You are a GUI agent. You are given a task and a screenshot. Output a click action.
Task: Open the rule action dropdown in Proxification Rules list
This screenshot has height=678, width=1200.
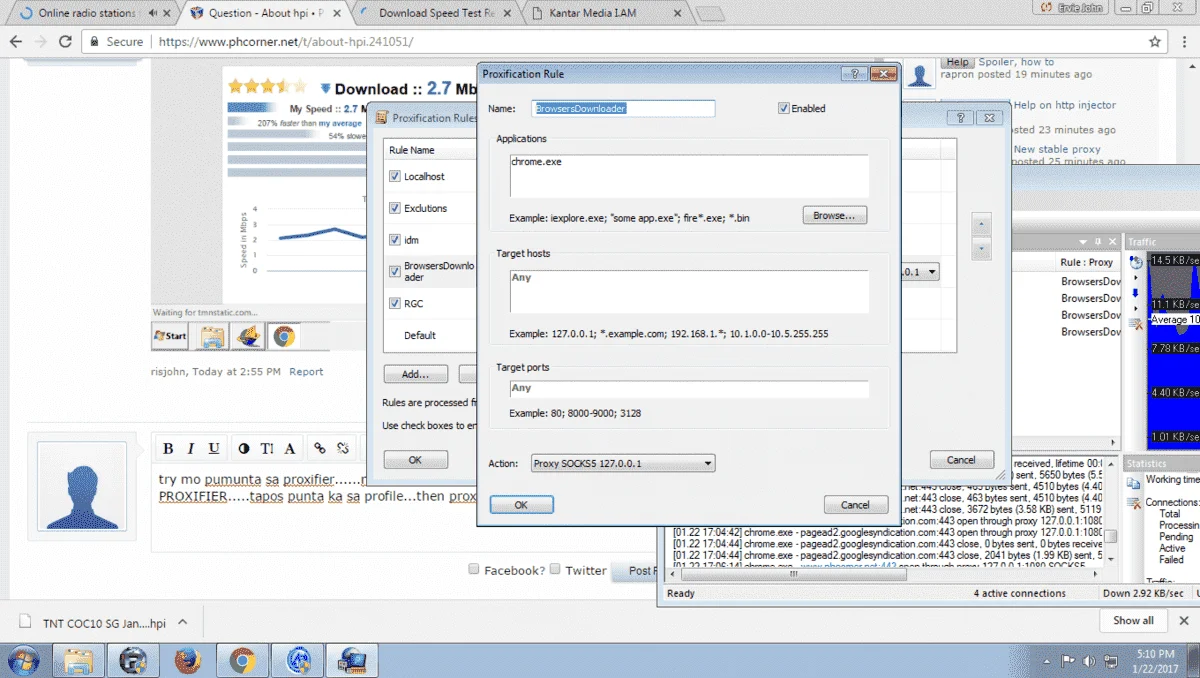(933, 272)
